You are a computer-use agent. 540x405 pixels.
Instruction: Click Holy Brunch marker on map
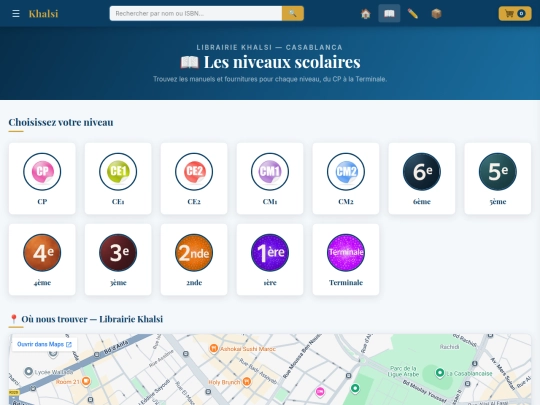tap(247, 382)
